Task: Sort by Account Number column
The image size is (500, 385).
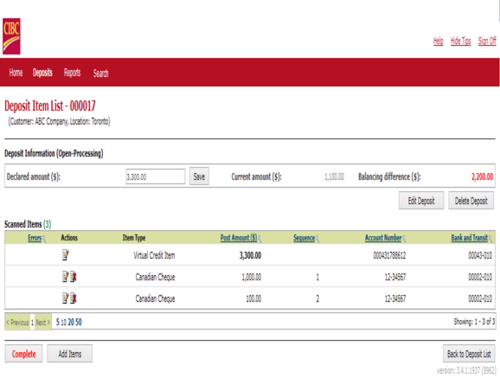Action: [383, 238]
